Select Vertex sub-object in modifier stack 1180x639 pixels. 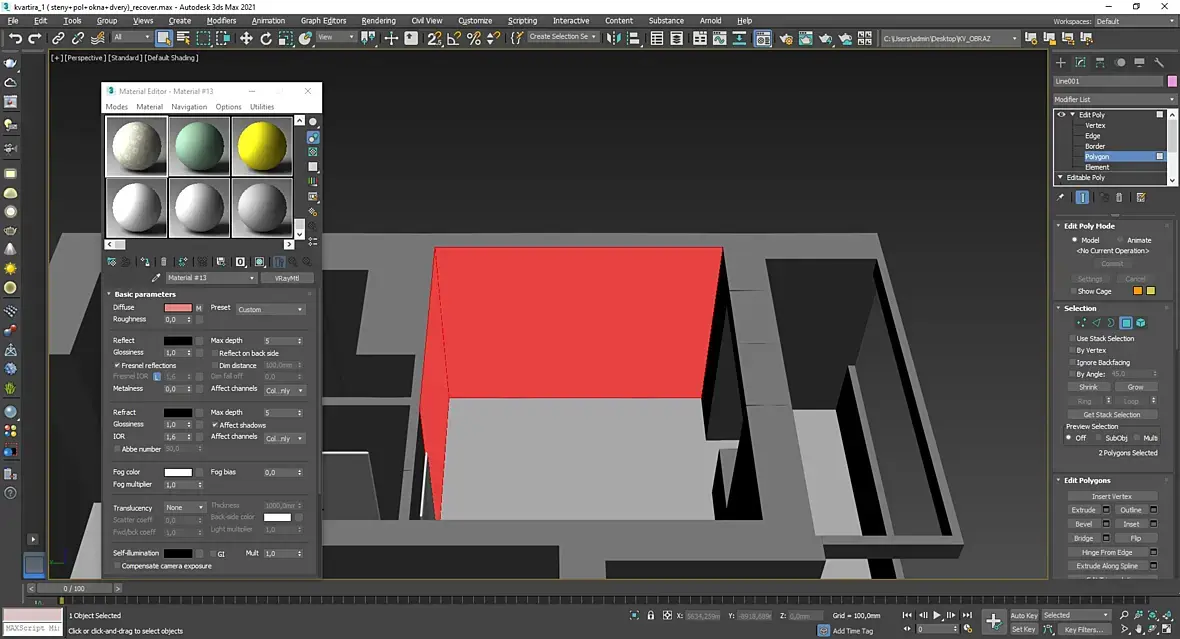(1095, 125)
